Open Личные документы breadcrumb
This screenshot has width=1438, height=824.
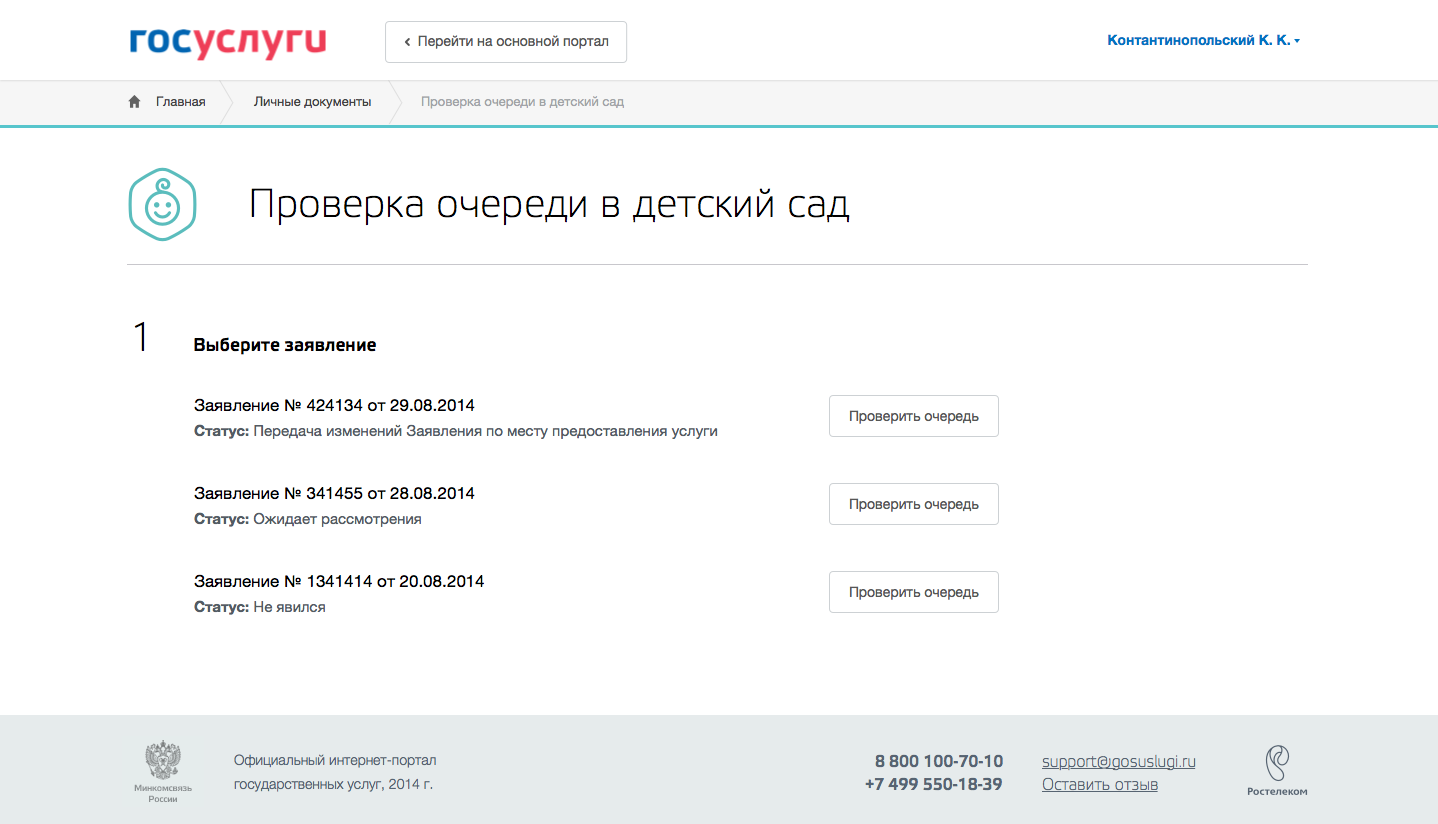[312, 102]
